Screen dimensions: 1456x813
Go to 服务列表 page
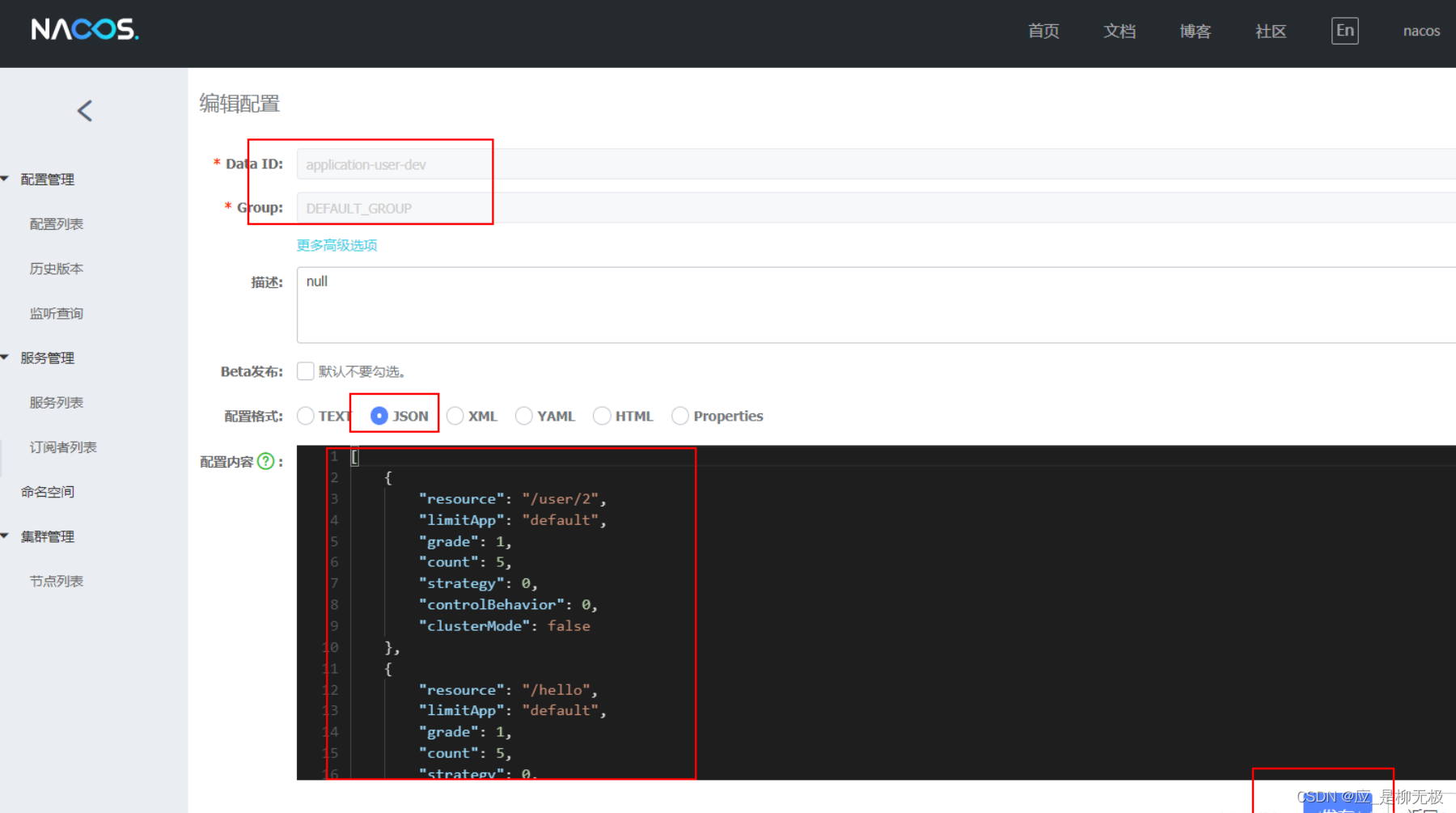[x=57, y=402]
